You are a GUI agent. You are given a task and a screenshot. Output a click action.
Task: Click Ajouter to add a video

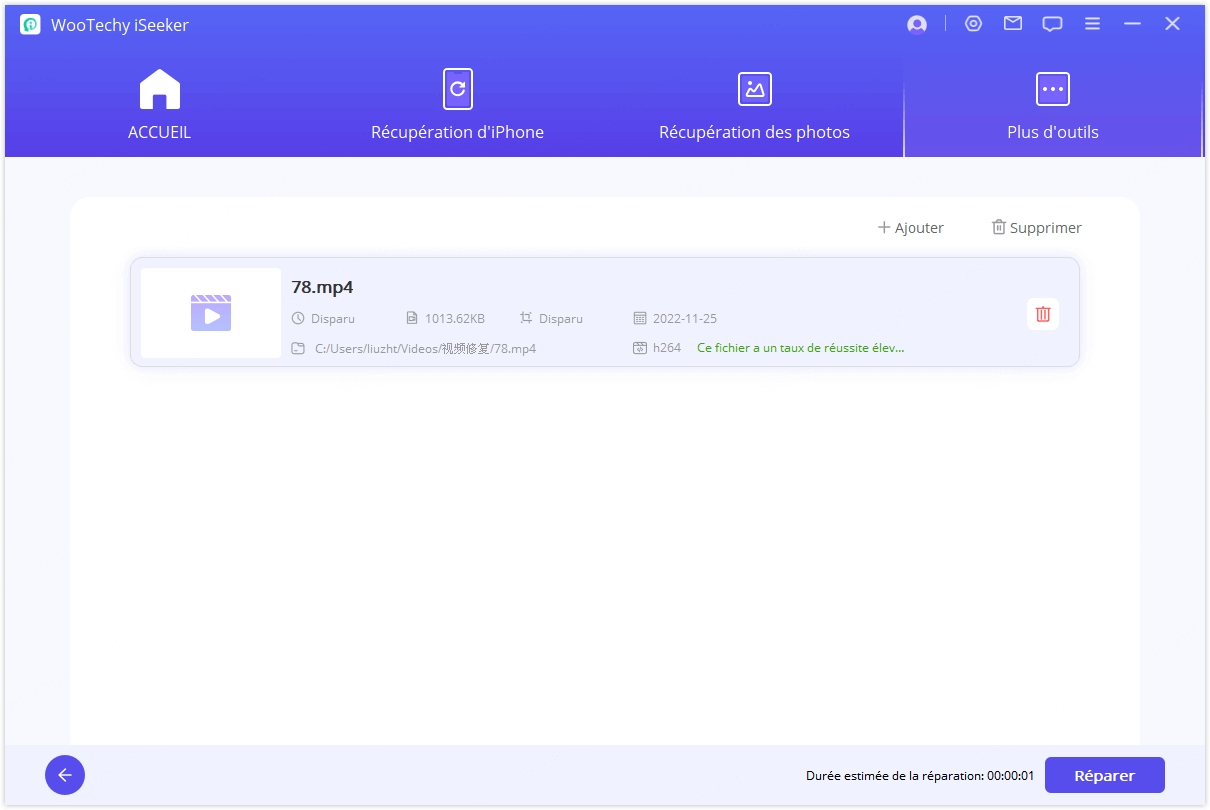point(910,228)
